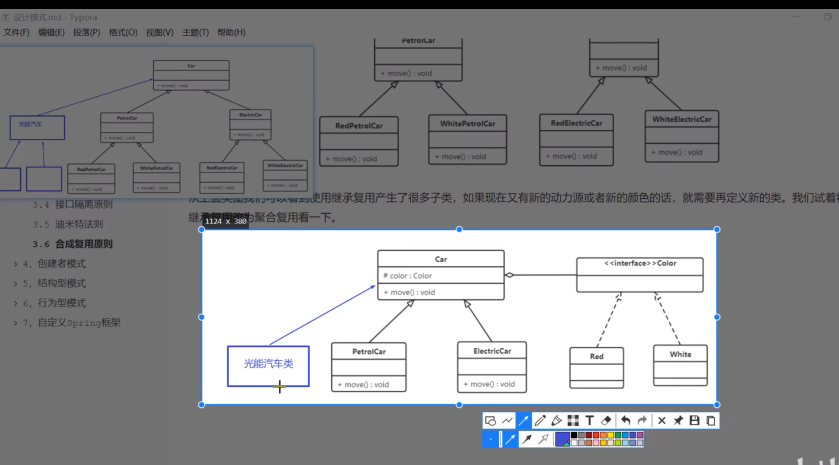Expand the 5, 结构型模式 outline section
Screen dimensions: 839x465
(15, 284)
